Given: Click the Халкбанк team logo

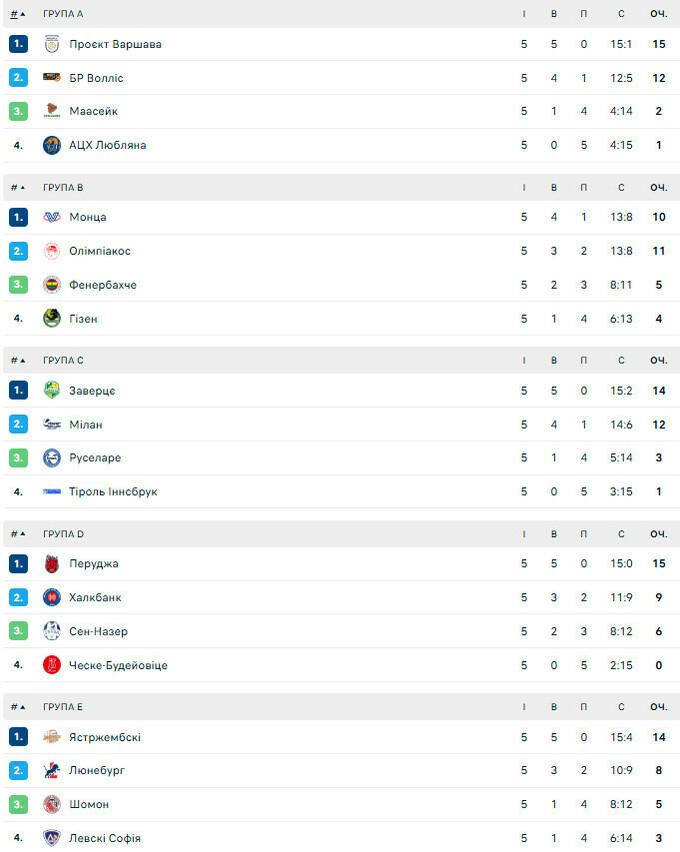Looking at the screenshot, I should [52, 598].
